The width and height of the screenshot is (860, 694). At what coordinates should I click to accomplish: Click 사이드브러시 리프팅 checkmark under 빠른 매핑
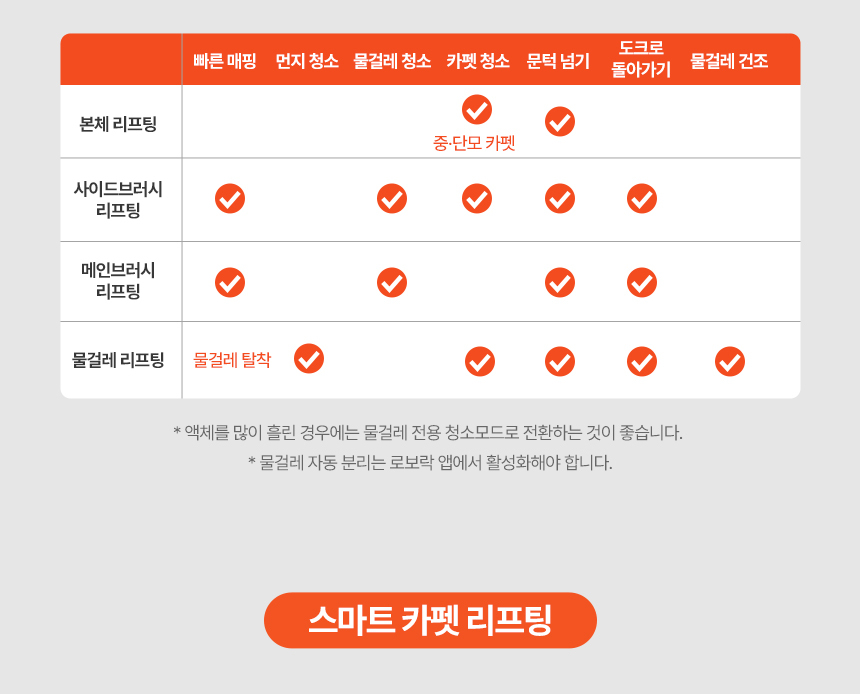pyautogui.click(x=230, y=198)
